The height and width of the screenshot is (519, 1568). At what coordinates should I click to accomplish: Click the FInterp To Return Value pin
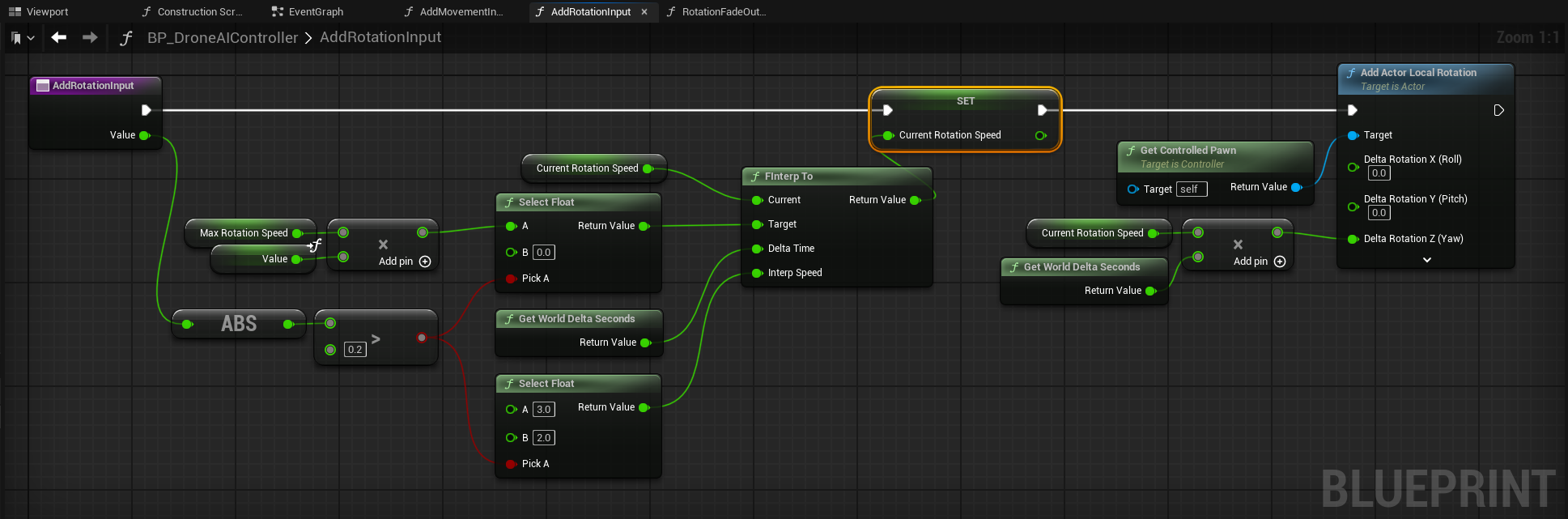[x=916, y=200]
